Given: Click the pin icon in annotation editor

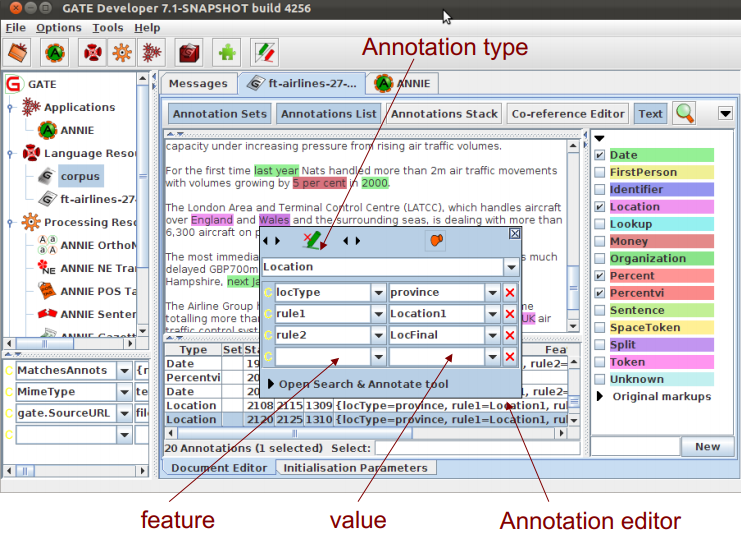Looking at the screenshot, I should click(436, 241).
